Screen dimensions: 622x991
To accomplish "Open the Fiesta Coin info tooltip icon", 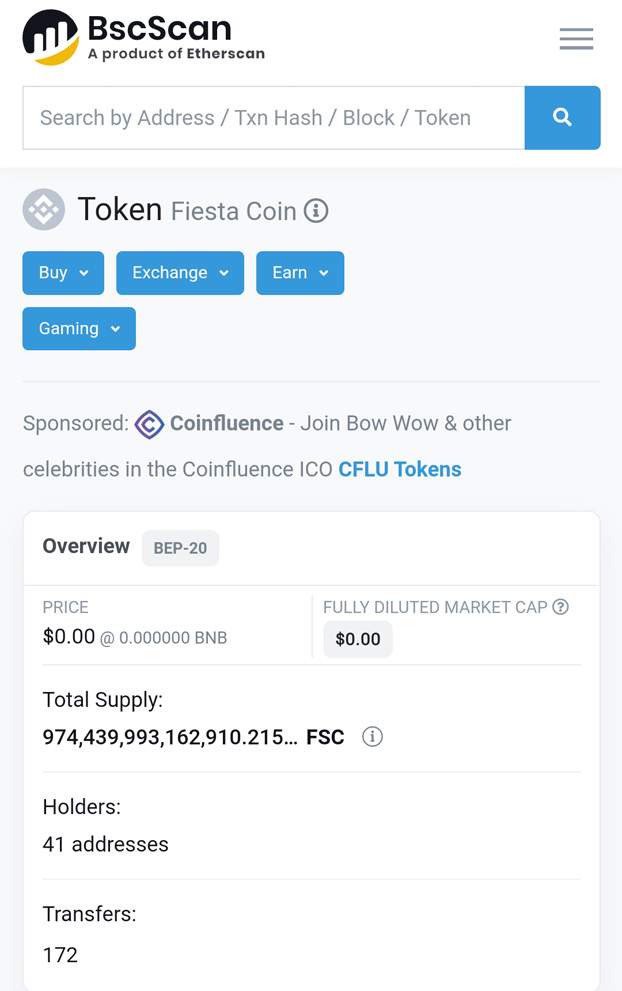I will [x=316, y=211].
